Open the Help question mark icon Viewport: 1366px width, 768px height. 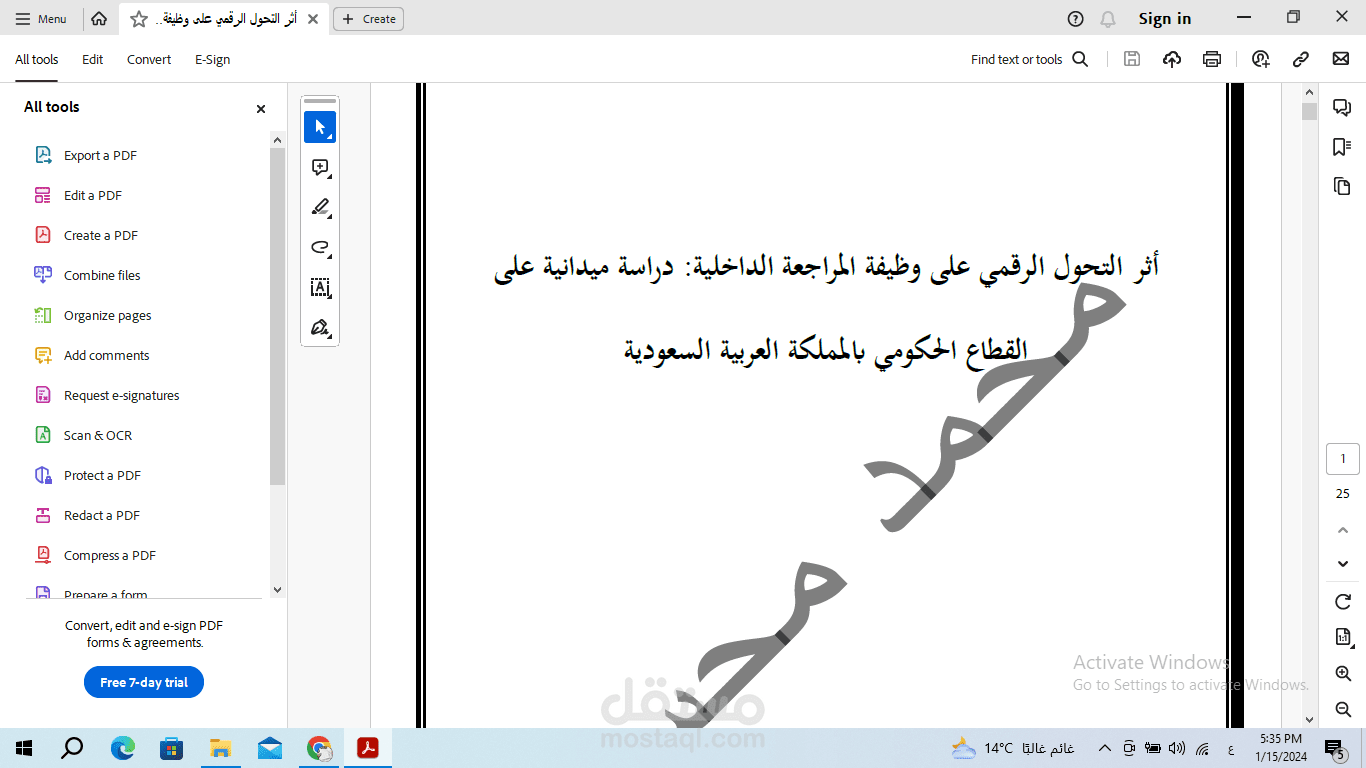1076,19
